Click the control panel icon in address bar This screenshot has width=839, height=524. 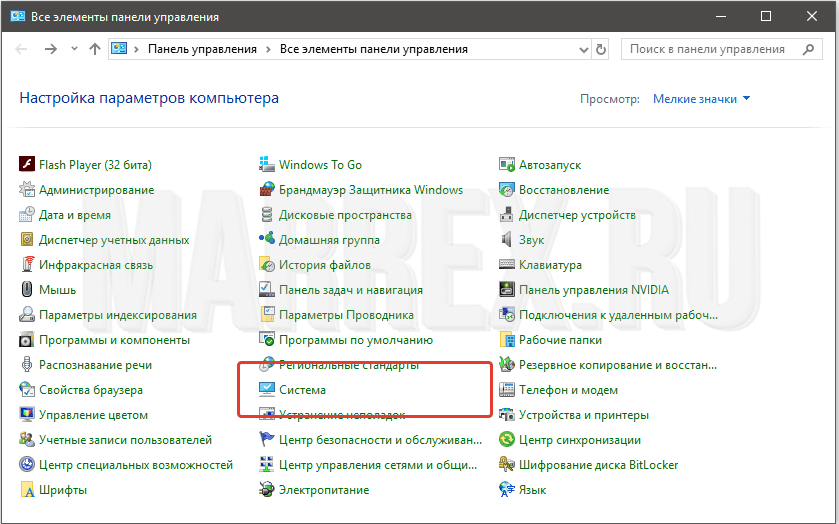pos(119,49)
